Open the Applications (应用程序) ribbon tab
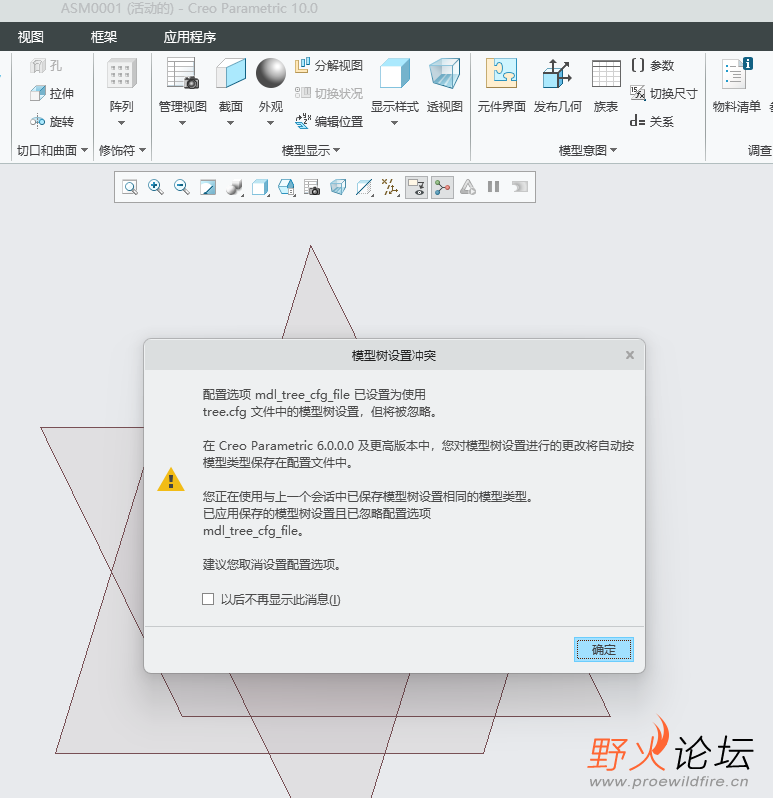Screen dimensions: 773x798 tap(190, 37)
